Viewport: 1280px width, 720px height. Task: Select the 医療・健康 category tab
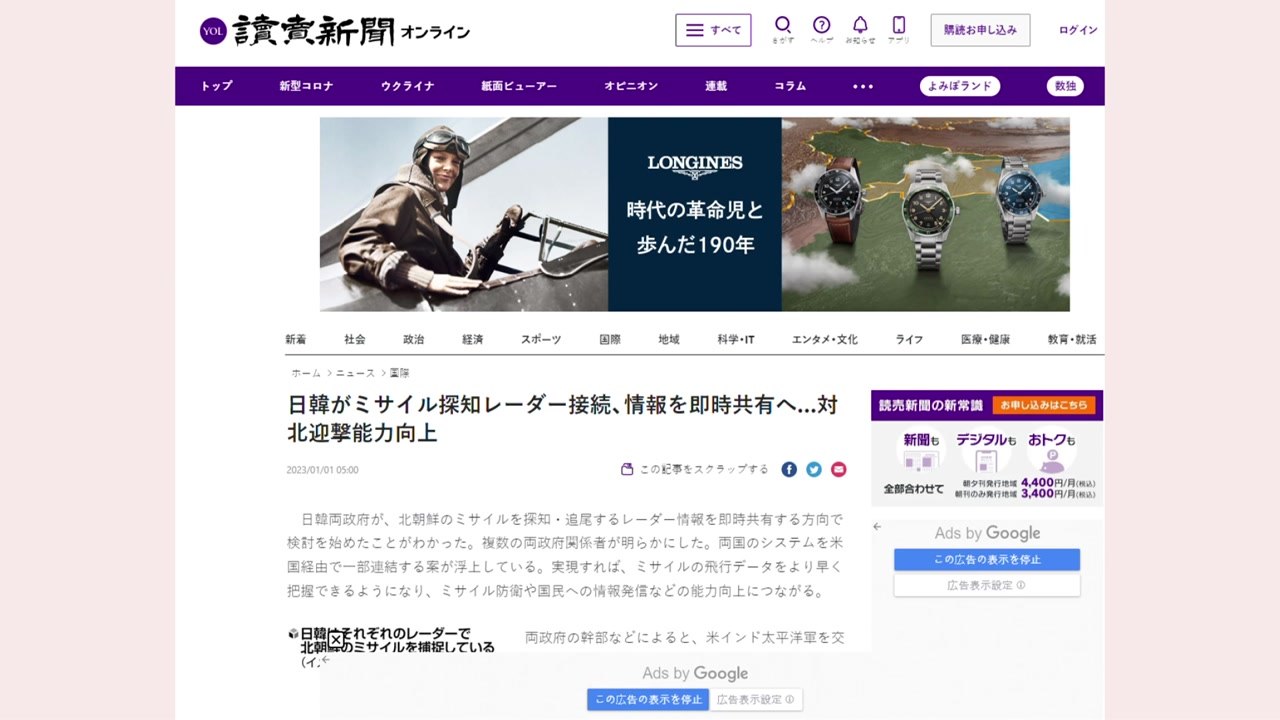985,340
